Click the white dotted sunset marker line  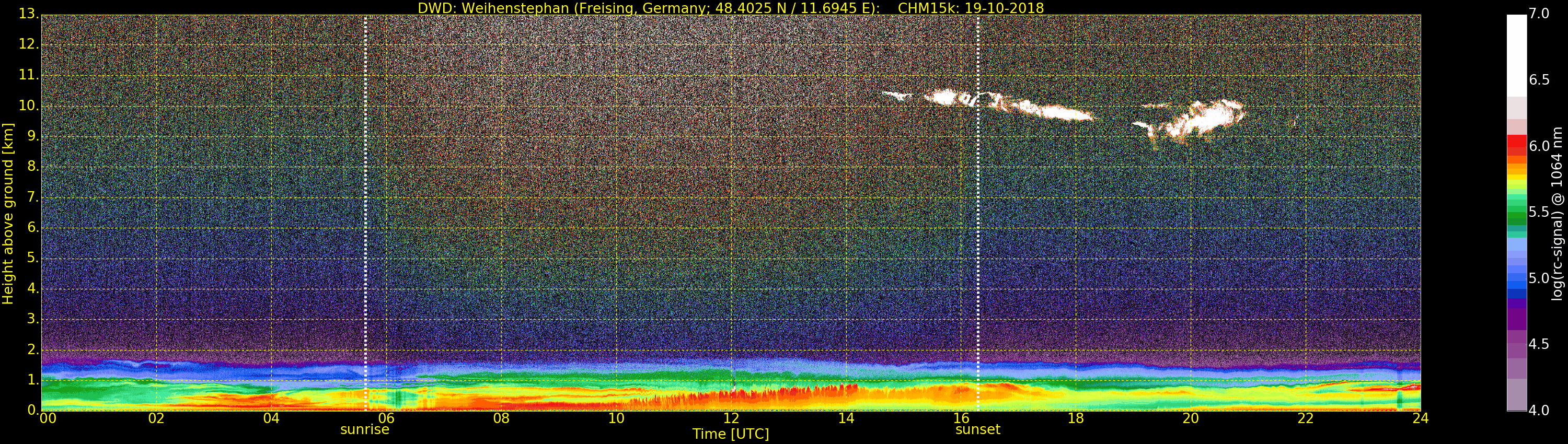tap(978, 213)
